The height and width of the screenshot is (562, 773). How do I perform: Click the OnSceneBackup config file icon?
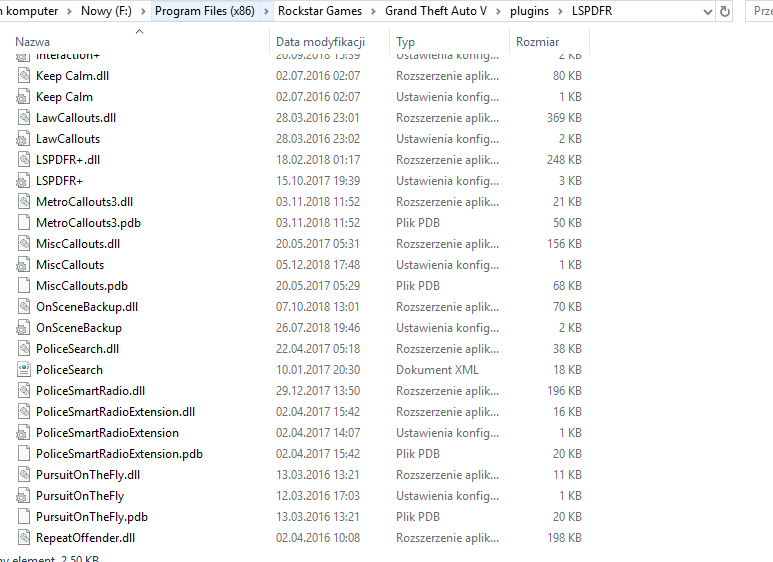click(23, 328)
